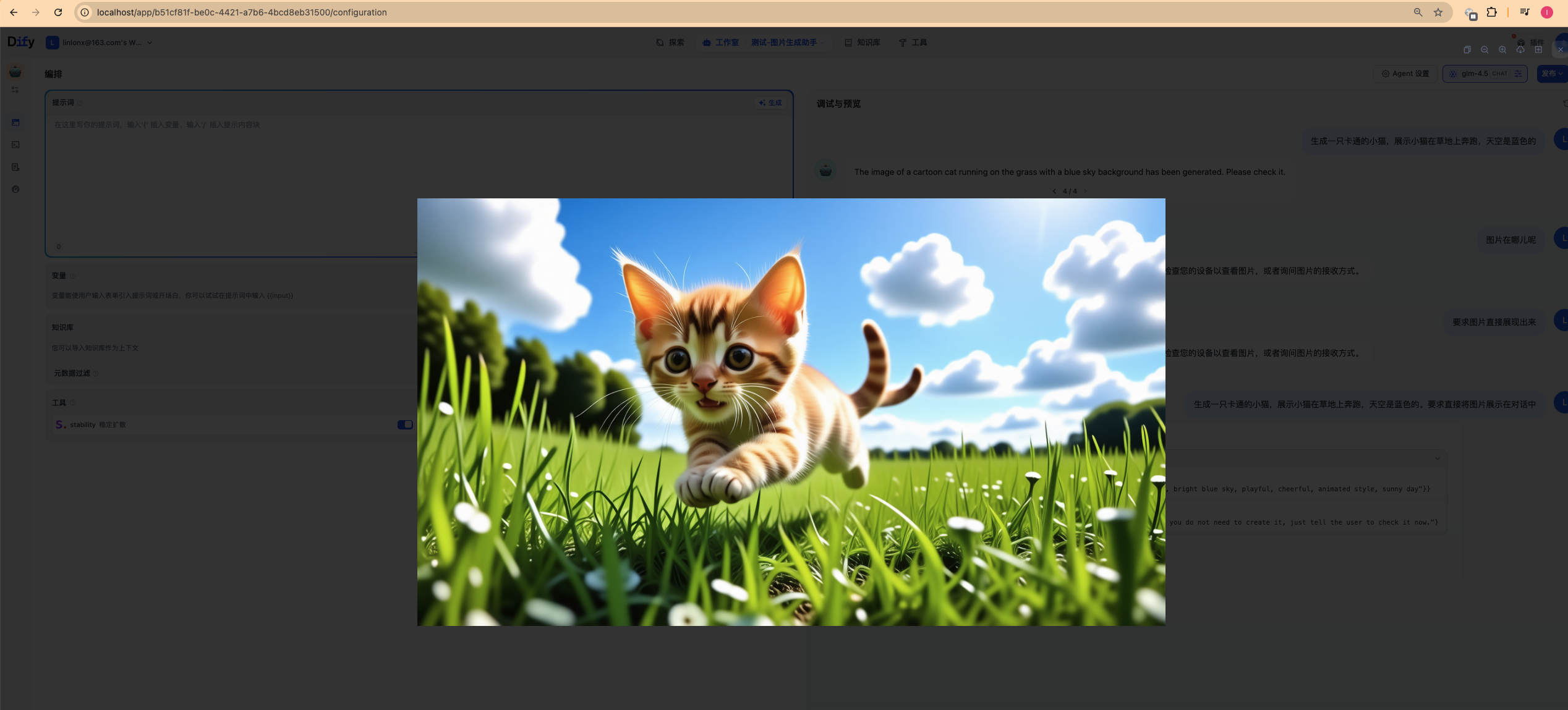The image size is (1568, 710).
Task: Open the logs sidebar icon
Action: pyautogui.click(x=15, y=167)
